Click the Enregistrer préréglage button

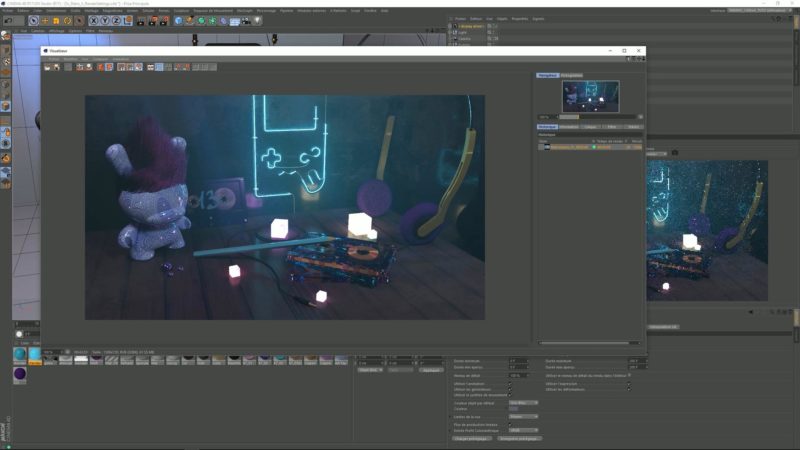click(x=518, y=438)
